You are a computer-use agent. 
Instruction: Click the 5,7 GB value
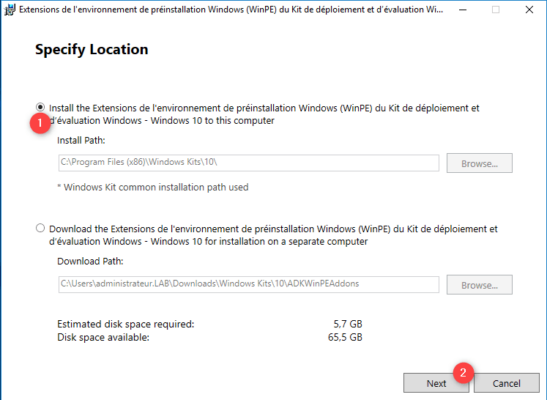(348, 324)
